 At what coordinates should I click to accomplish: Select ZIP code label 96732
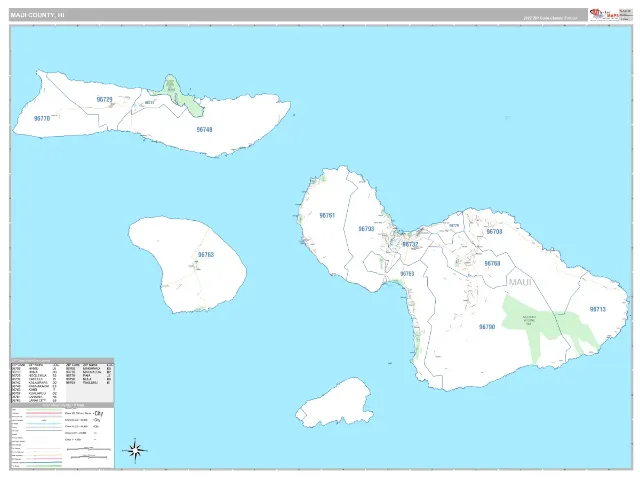[410, 244]
